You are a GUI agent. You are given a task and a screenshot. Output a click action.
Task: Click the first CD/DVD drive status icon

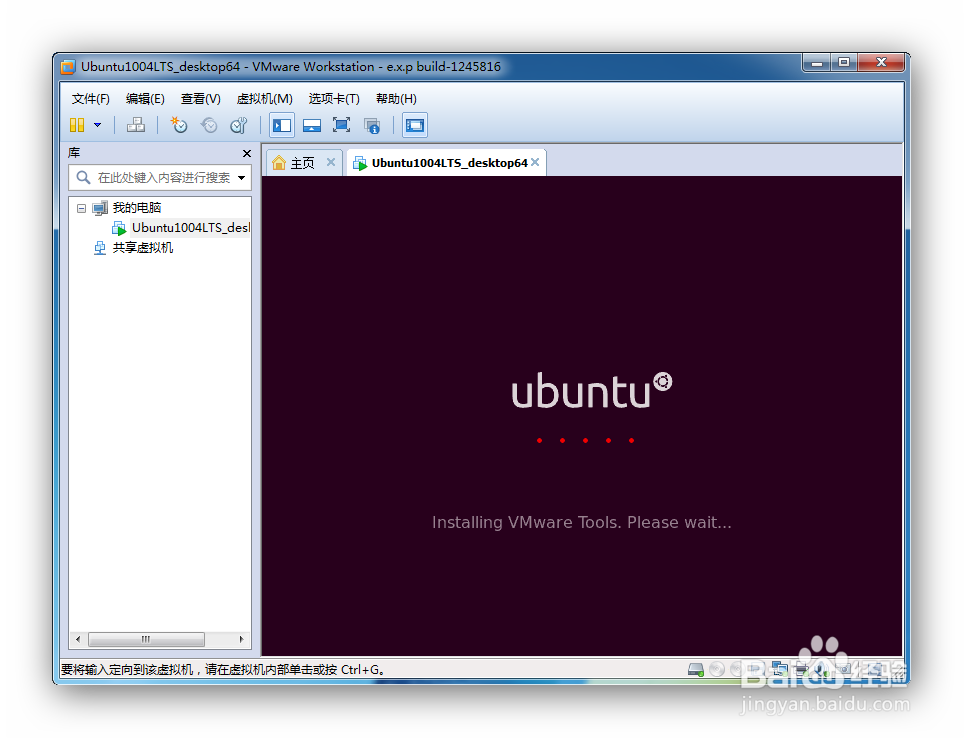[x=717, y=669]
